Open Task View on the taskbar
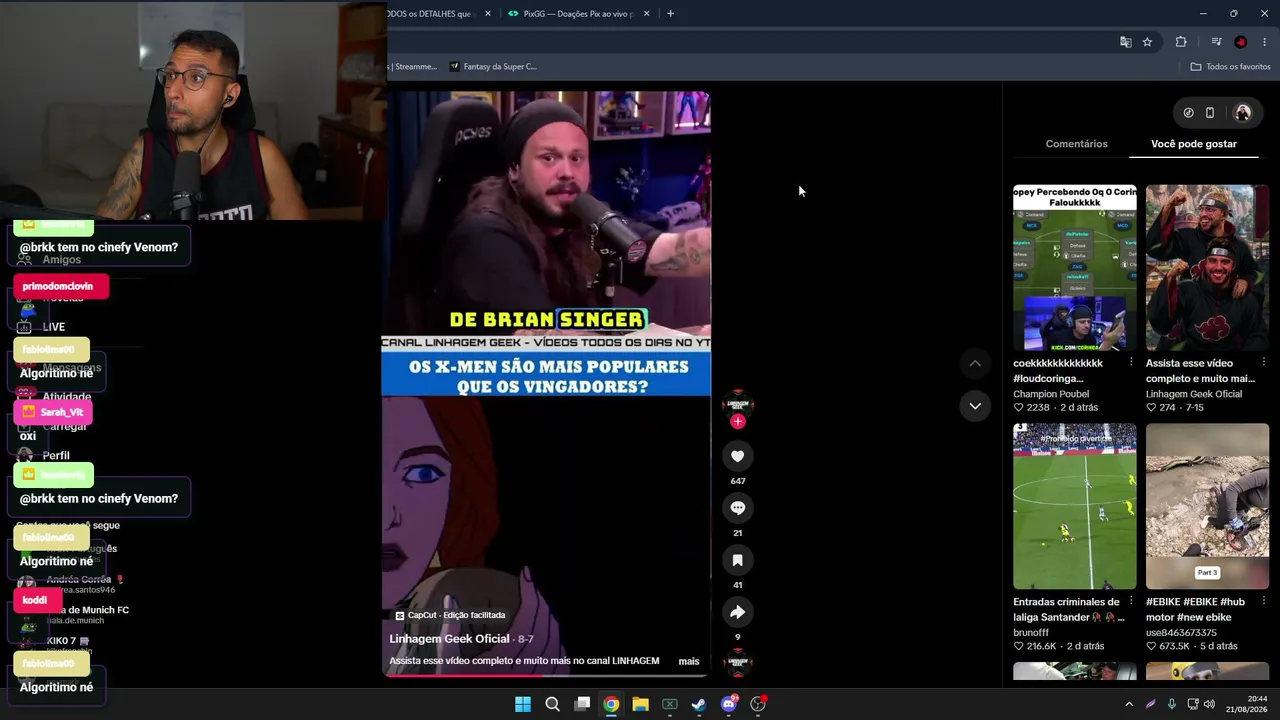1280x720 pixels. coord(582,704)
